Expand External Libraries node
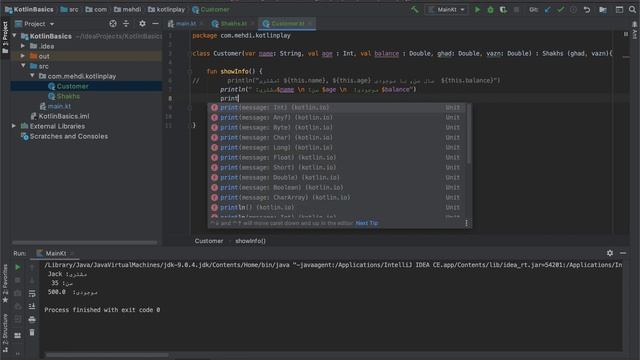 (x=14, y=126)
